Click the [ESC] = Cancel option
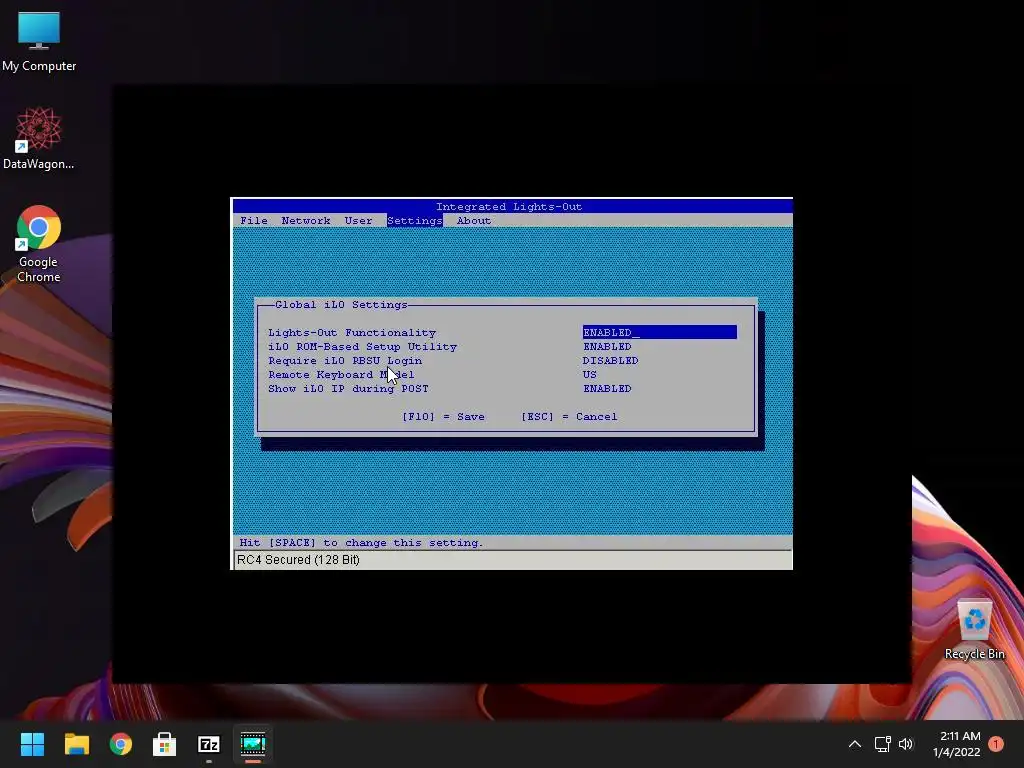Image resolution: width=1024 pixels, height=768 pixels. 569,417
